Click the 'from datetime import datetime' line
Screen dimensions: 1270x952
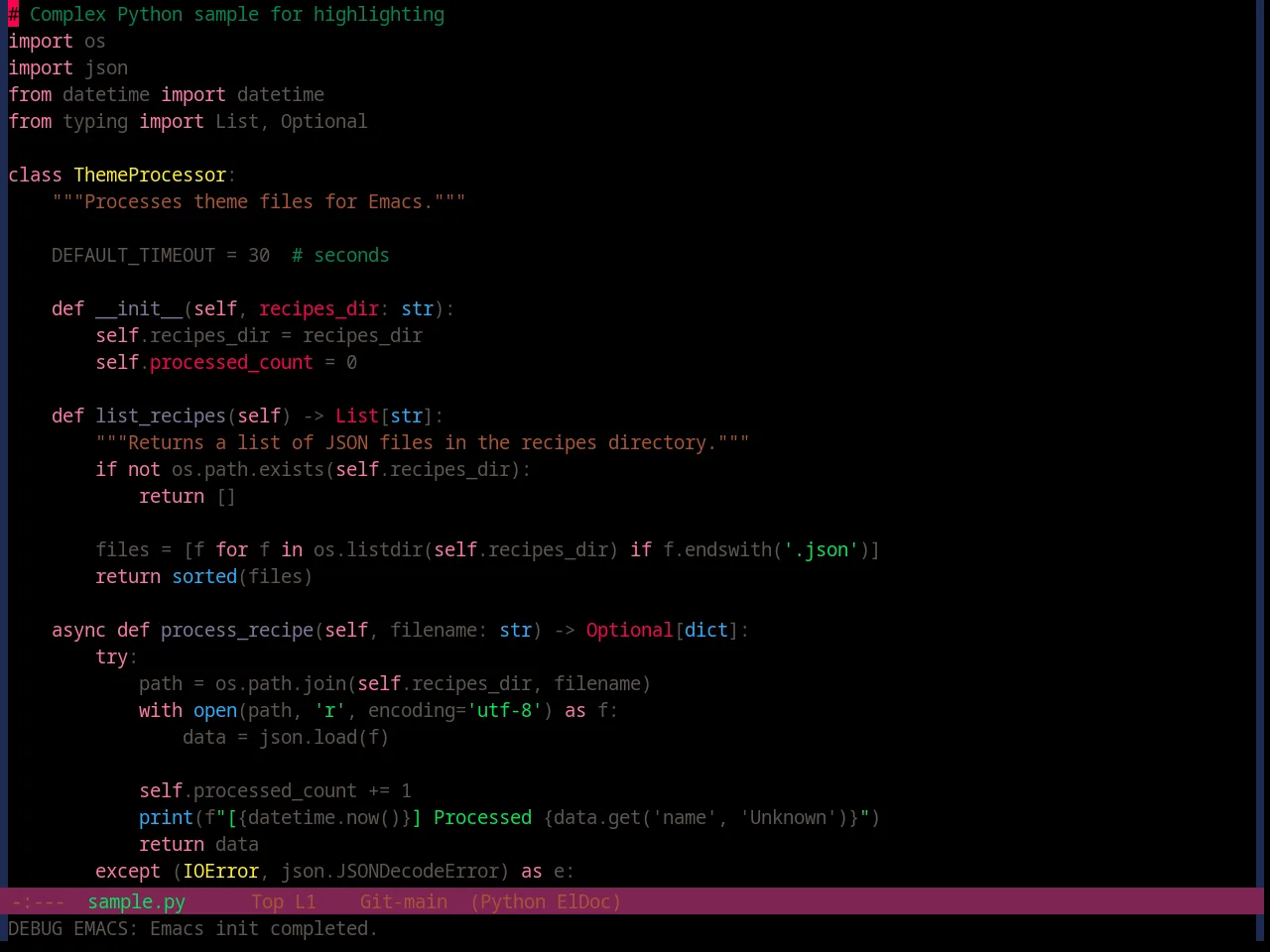click(166, 94)
